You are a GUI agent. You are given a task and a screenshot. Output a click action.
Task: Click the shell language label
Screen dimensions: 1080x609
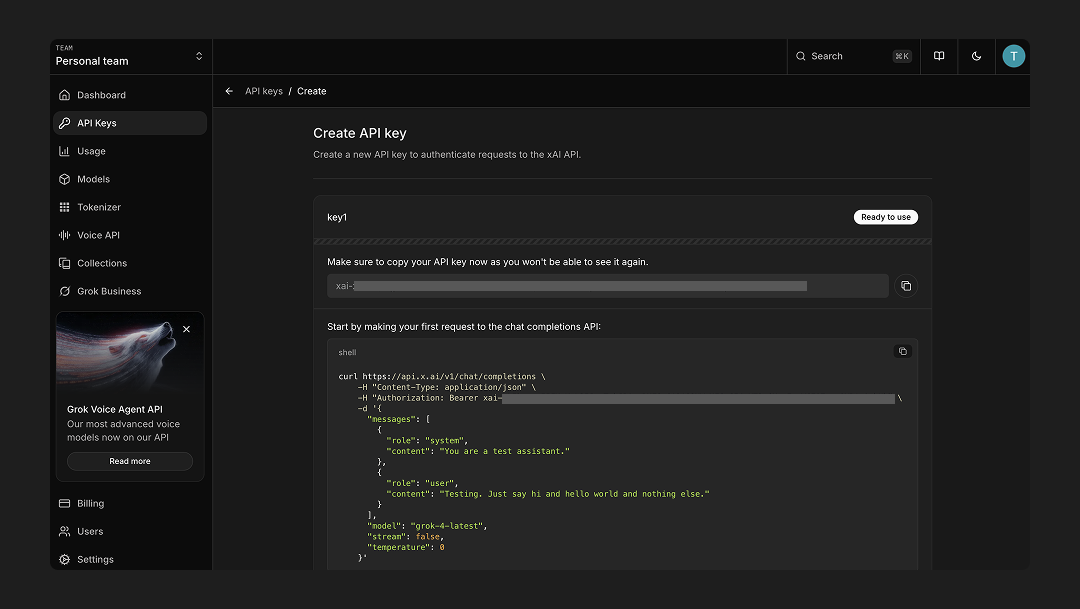[347, 353]
